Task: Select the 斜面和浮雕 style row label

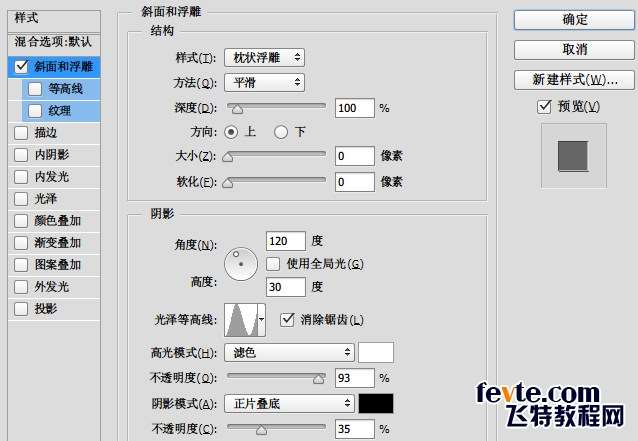Action: click(64, 67)
